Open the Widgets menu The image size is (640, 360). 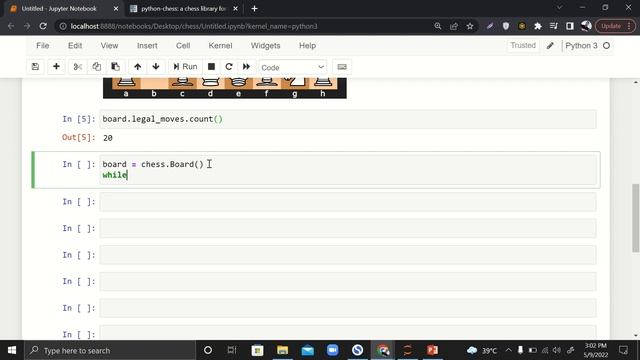coord(266,46)
